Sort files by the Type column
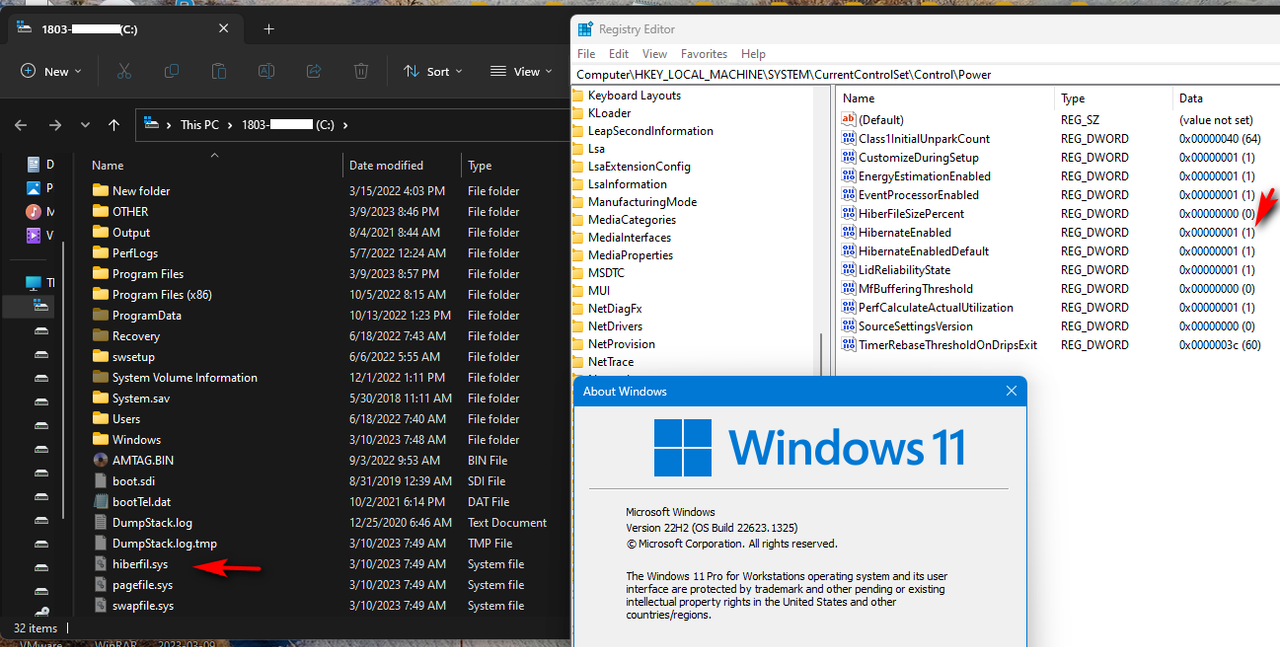The width and height of the screenshot is (1280, 647). point(480,165)
